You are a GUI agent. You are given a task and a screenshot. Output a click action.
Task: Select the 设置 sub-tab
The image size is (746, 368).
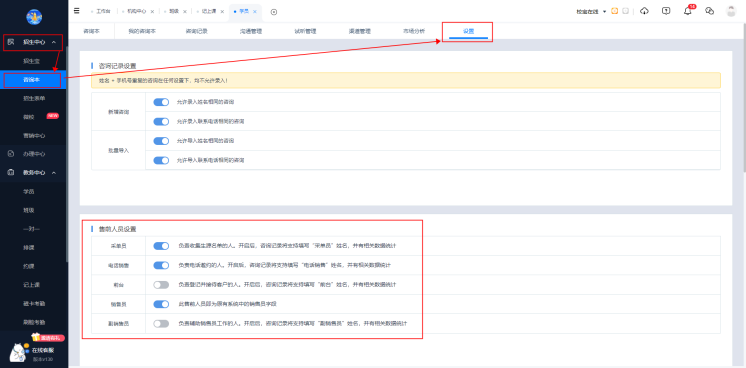468,31
